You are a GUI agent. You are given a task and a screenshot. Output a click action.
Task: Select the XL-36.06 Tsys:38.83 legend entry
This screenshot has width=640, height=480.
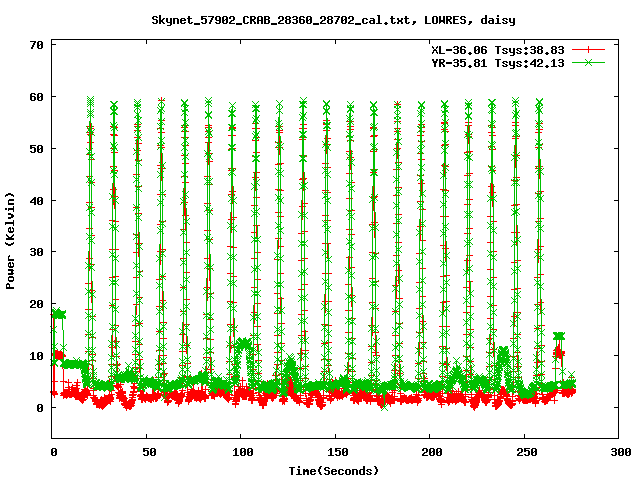498,50
